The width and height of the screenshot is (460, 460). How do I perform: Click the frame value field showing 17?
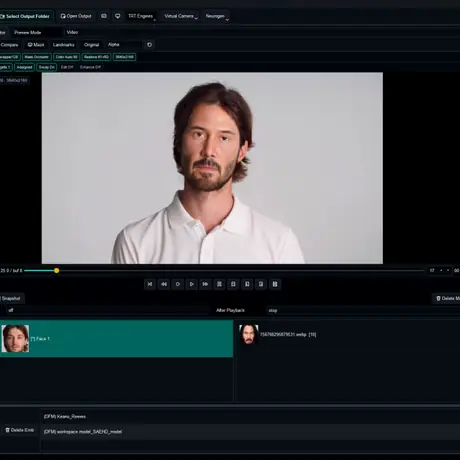432,270
